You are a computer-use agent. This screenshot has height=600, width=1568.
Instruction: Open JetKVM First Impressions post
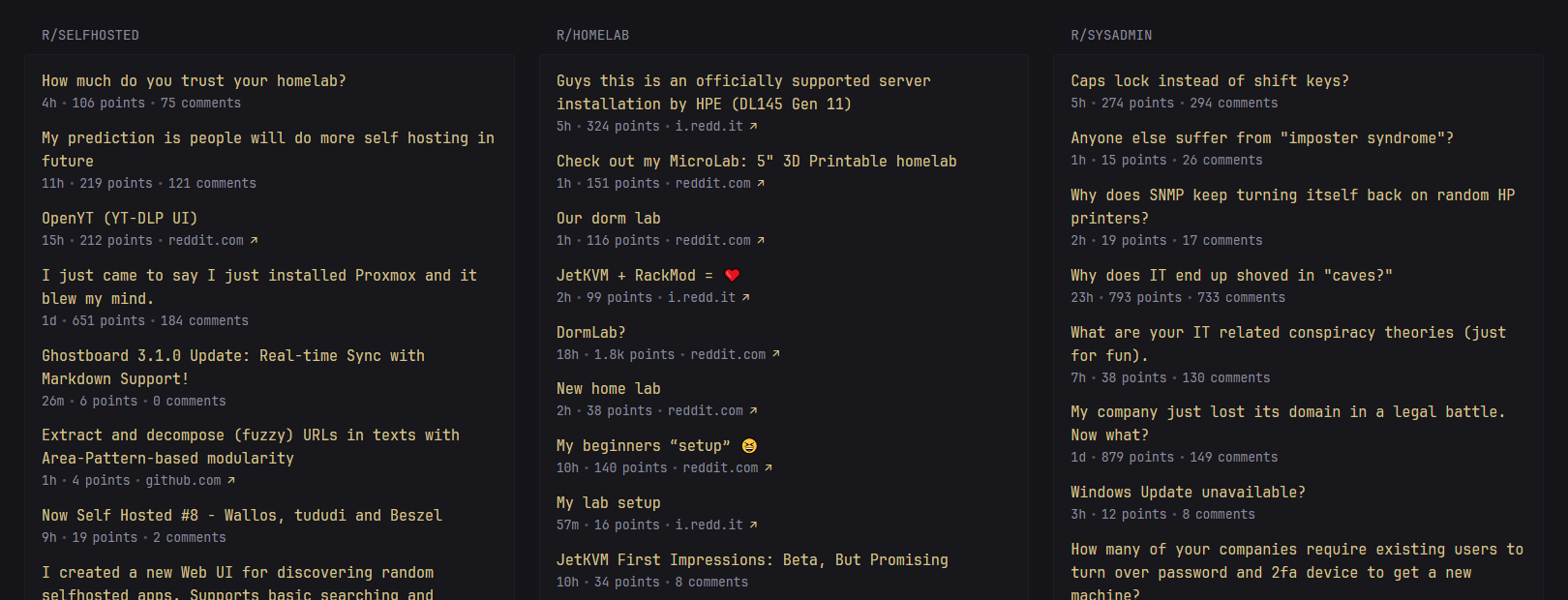[x=752, y=559]
